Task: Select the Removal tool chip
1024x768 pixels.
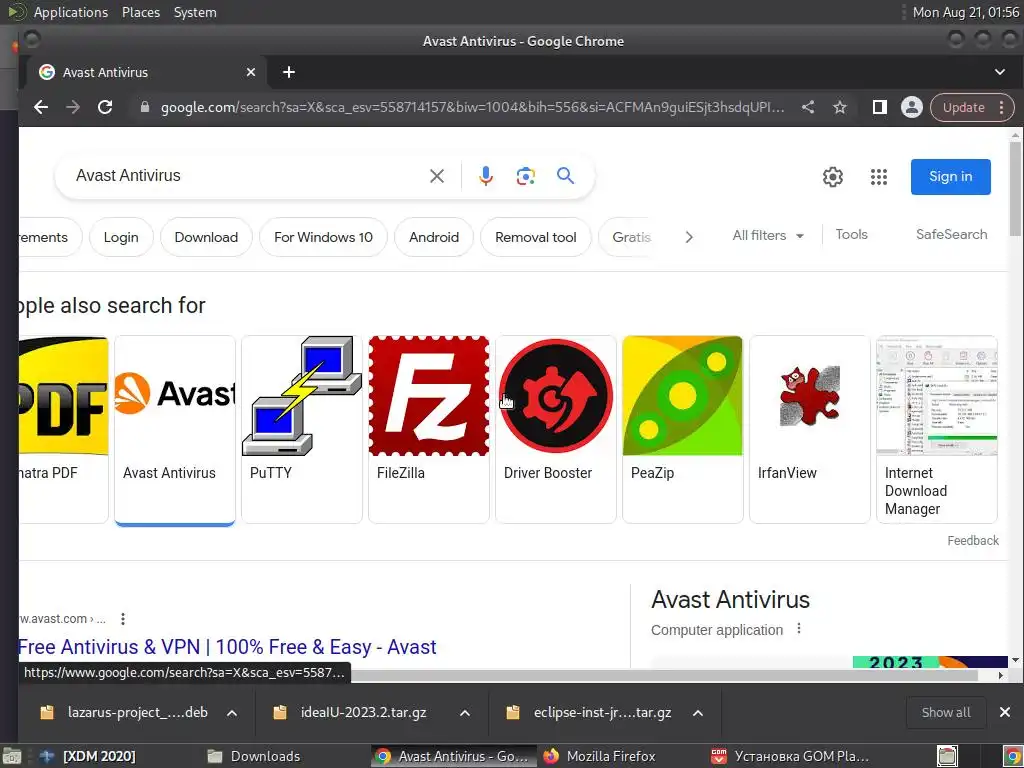Action: pos(536,237)
